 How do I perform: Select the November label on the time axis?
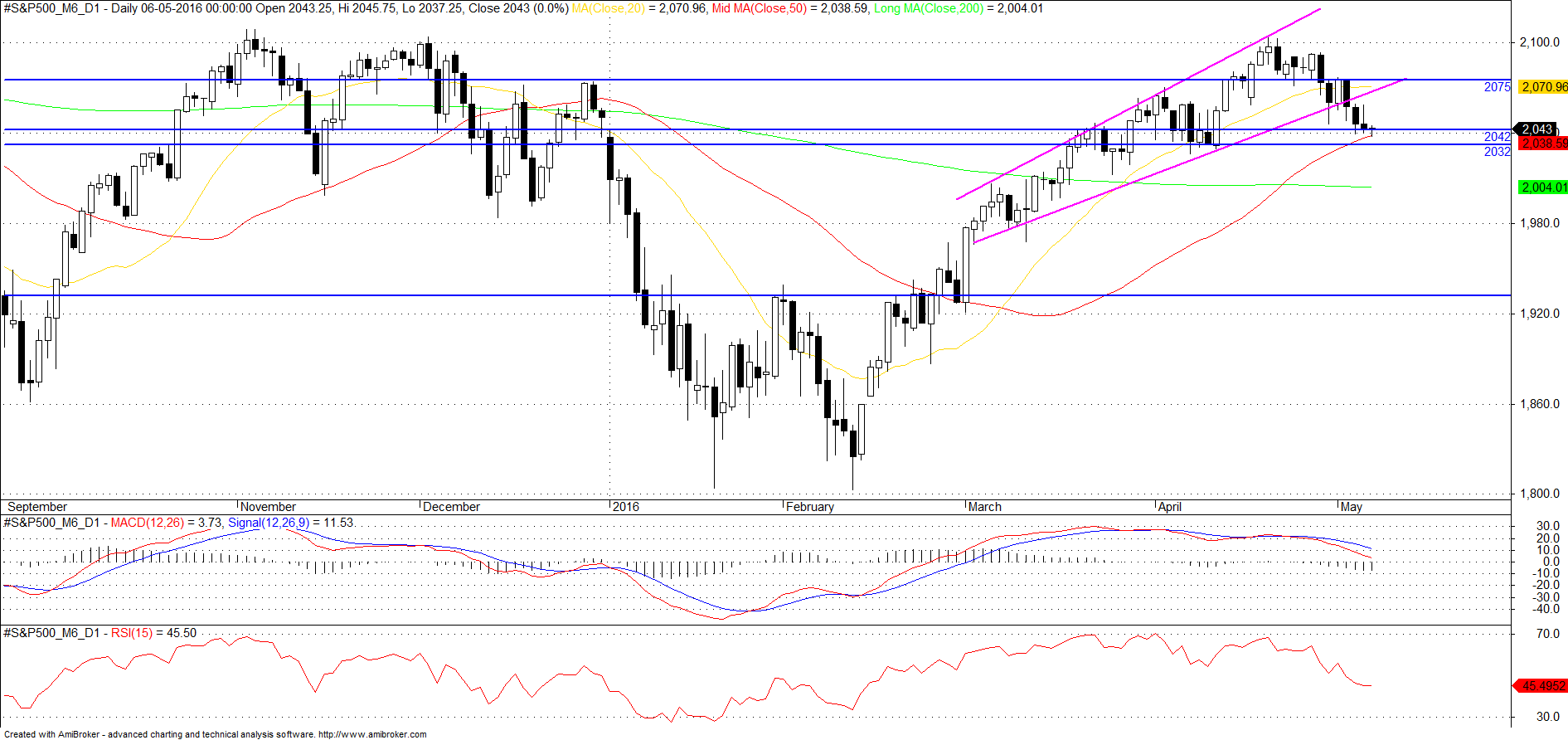pyautogui.click(x=268, y=507)
